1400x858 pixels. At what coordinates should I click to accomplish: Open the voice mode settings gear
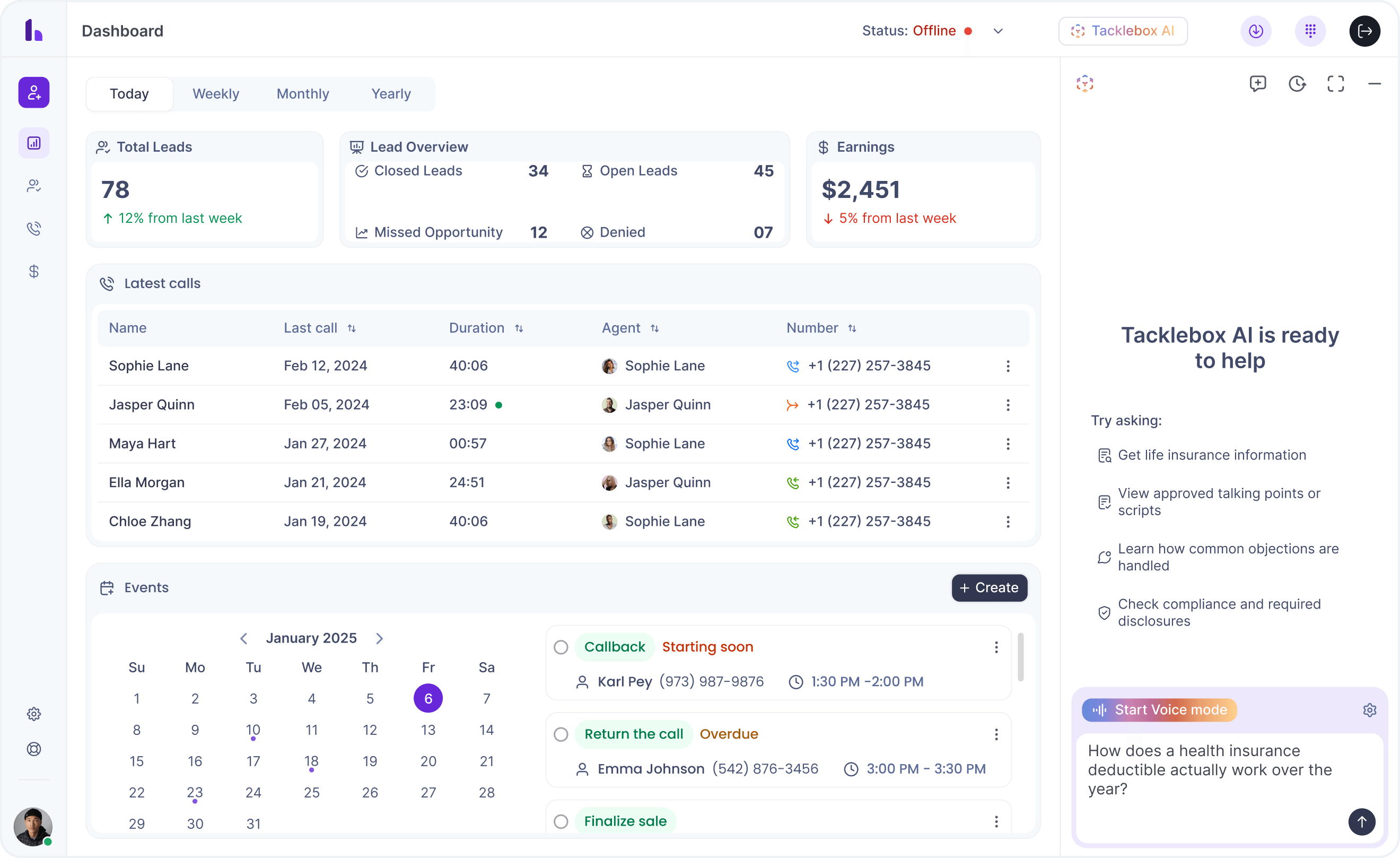click(1370, 709)
